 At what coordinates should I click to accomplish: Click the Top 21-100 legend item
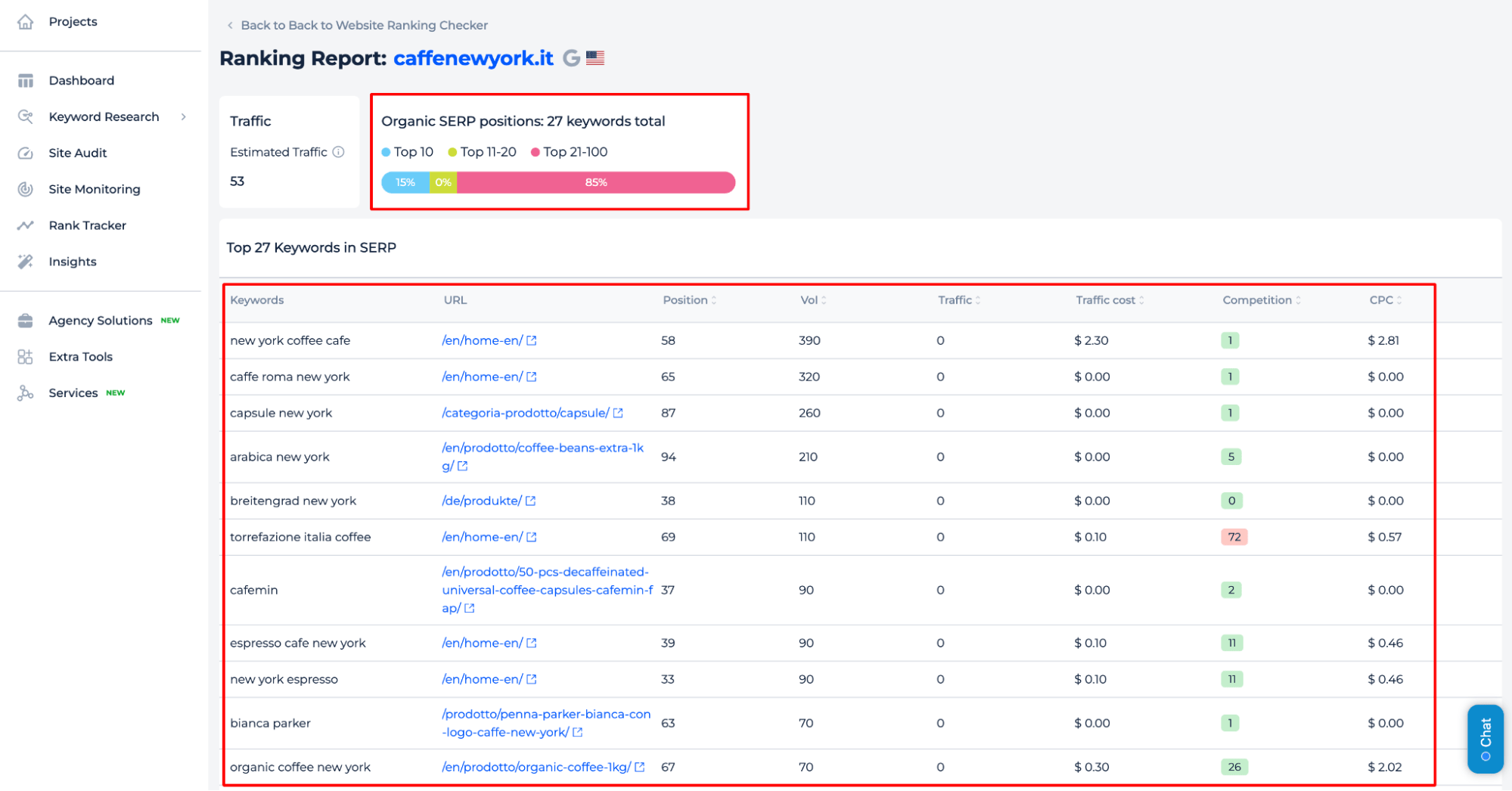(570, 152)
